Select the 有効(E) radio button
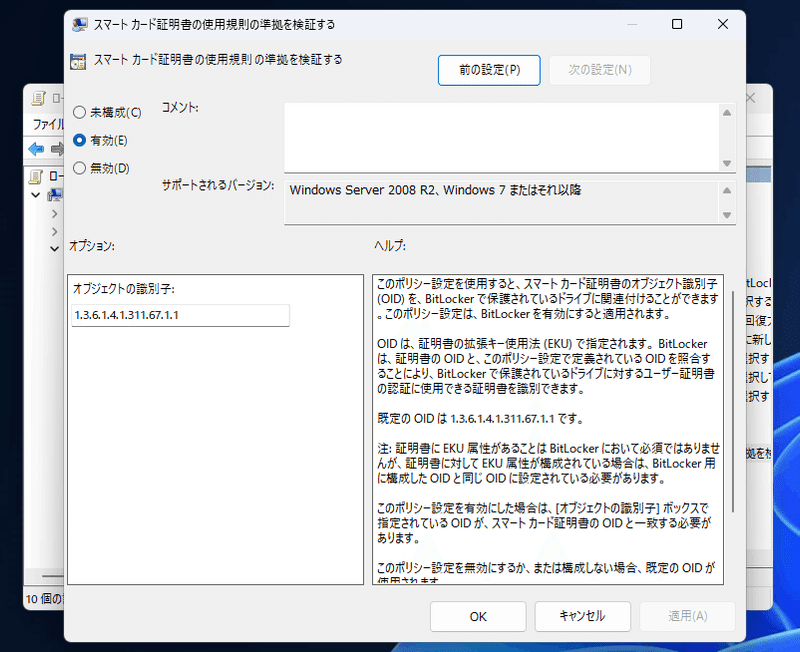This screenshot has width=800, height=652. click(x=79, y=140)
